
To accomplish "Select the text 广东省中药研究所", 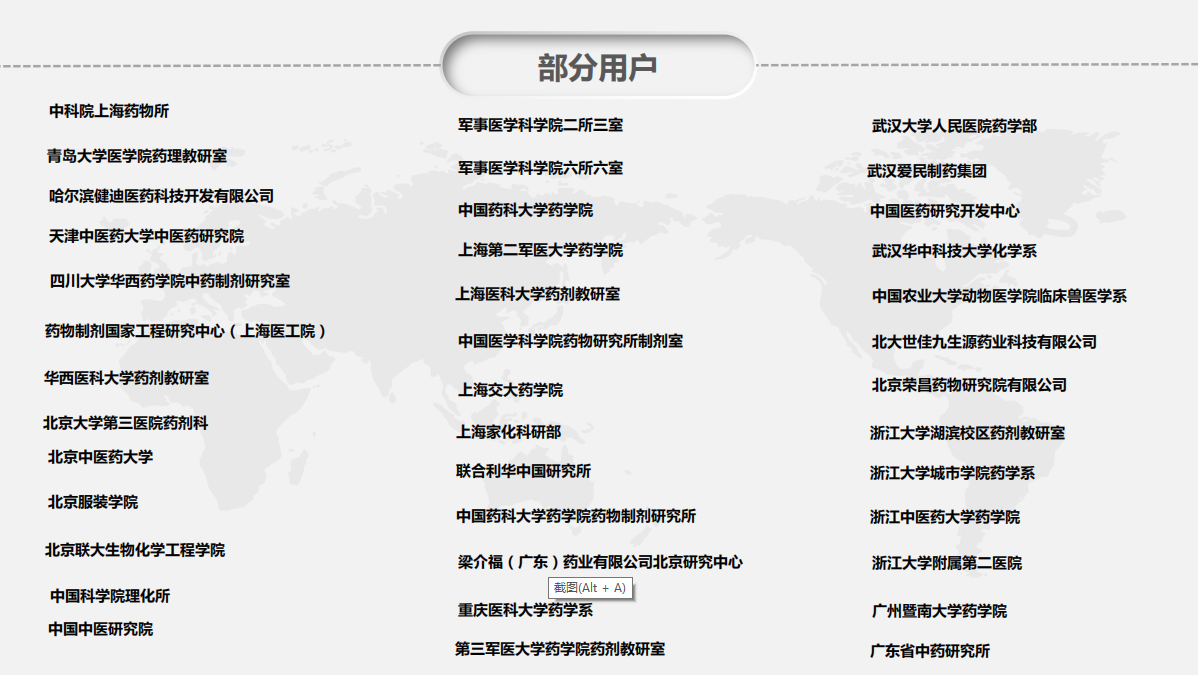I will (x=930, y=651).
